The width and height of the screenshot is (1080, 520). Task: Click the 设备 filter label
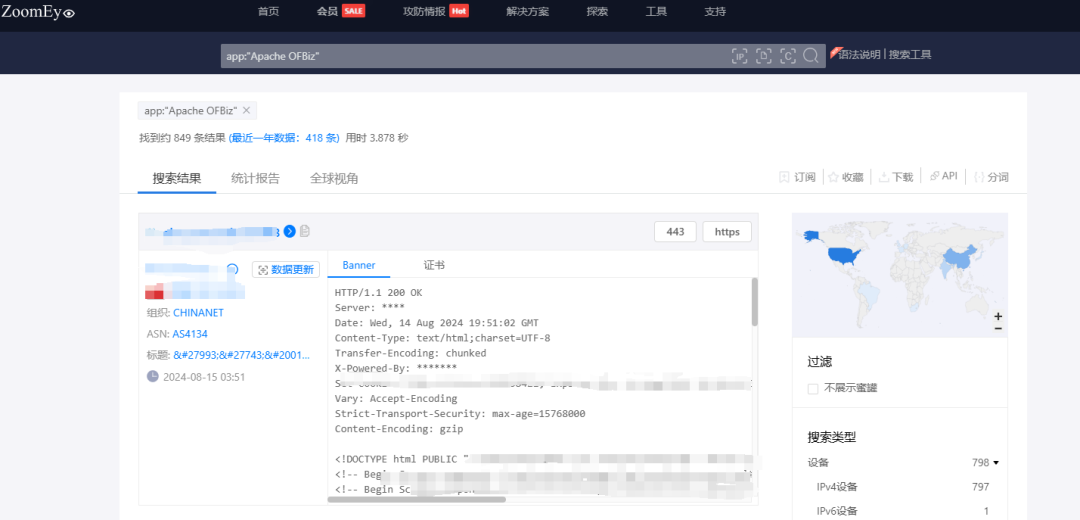point(818,463)
